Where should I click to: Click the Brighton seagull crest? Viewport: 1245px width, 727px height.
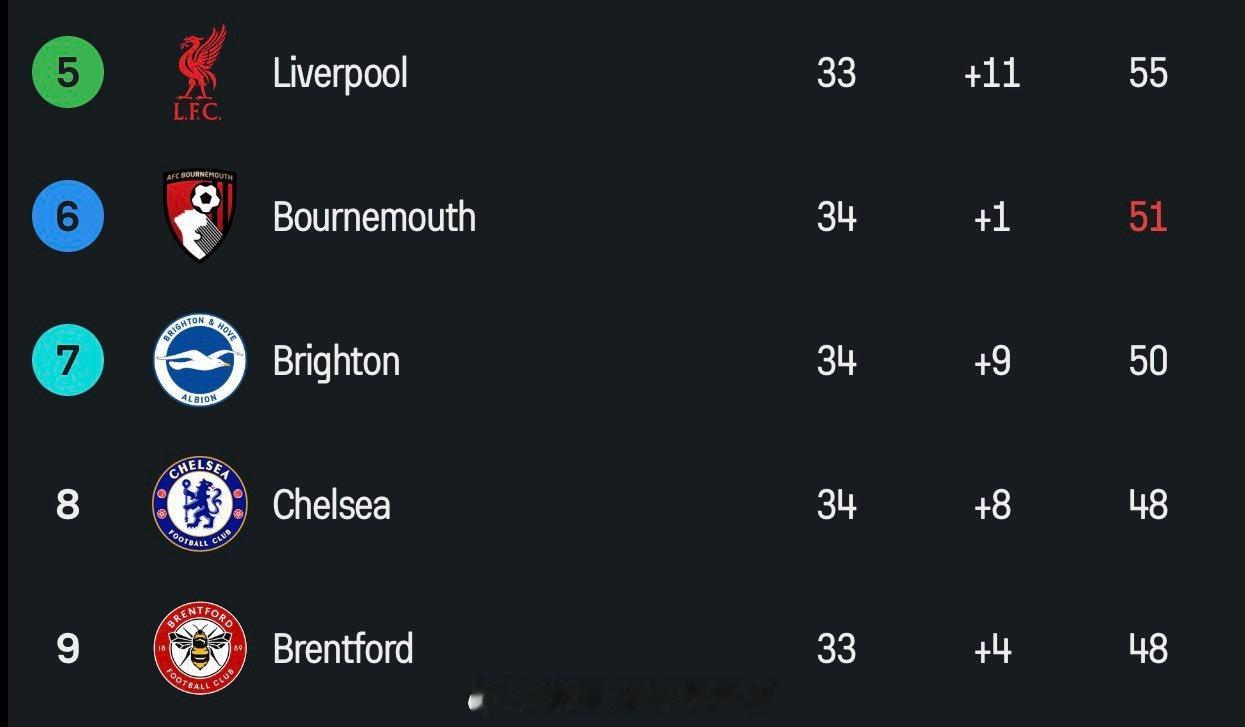coord(199,361)
